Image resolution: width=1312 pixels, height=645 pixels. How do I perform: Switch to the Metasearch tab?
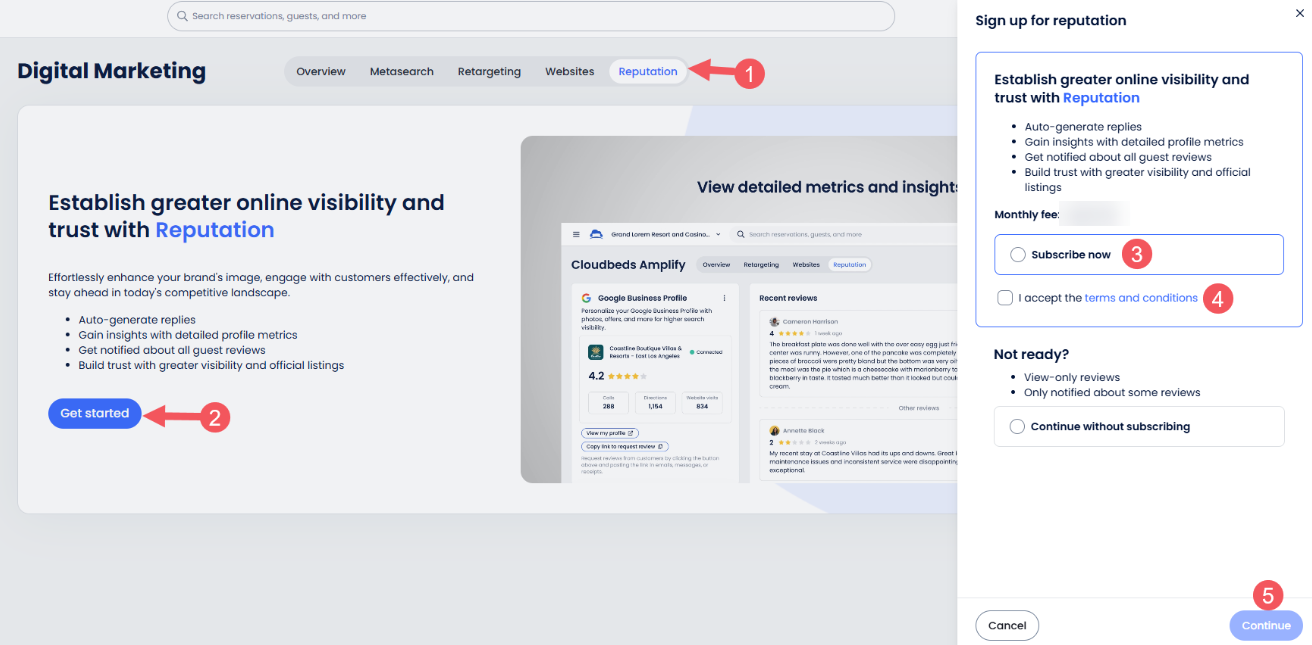(x=401, y=72)
